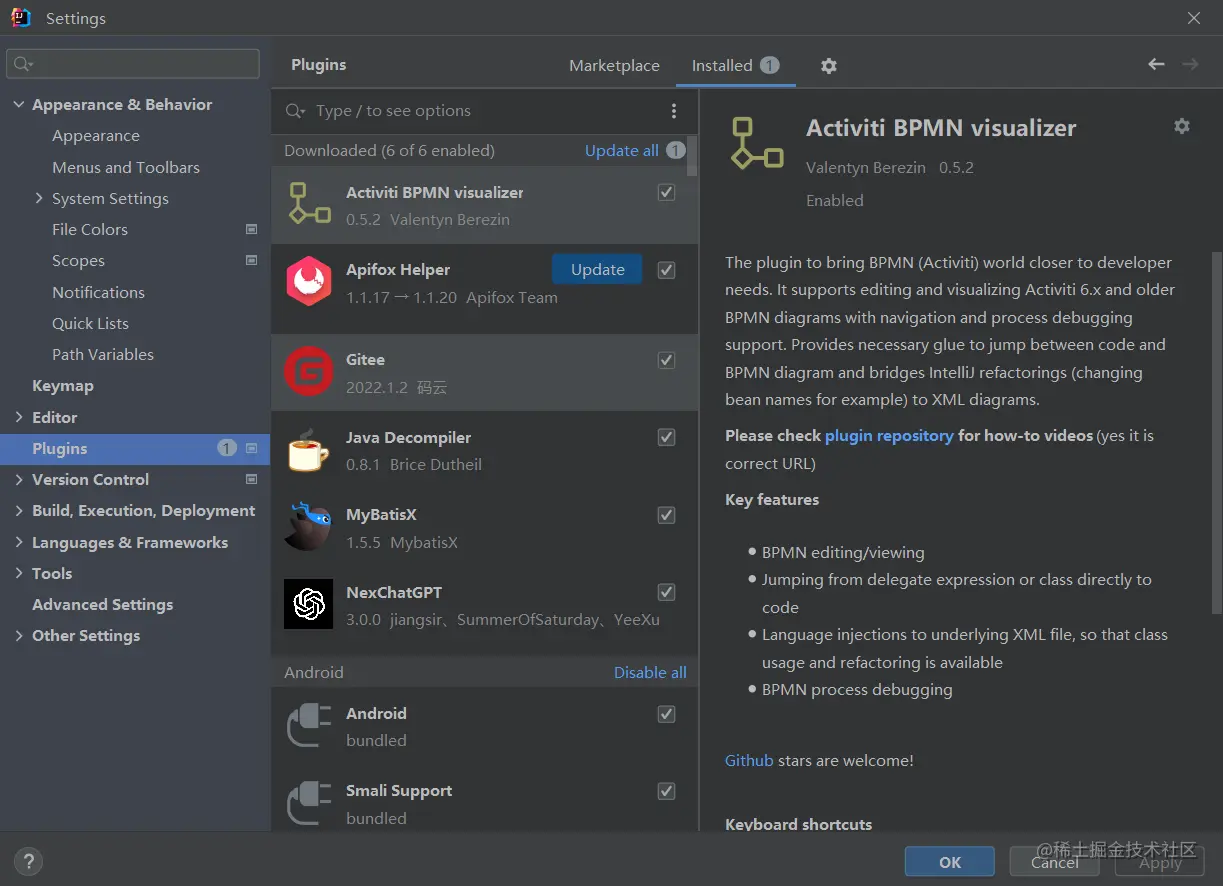Focus settings search field
This screenshot has width=1223, height=886.
tap(133, 64)
